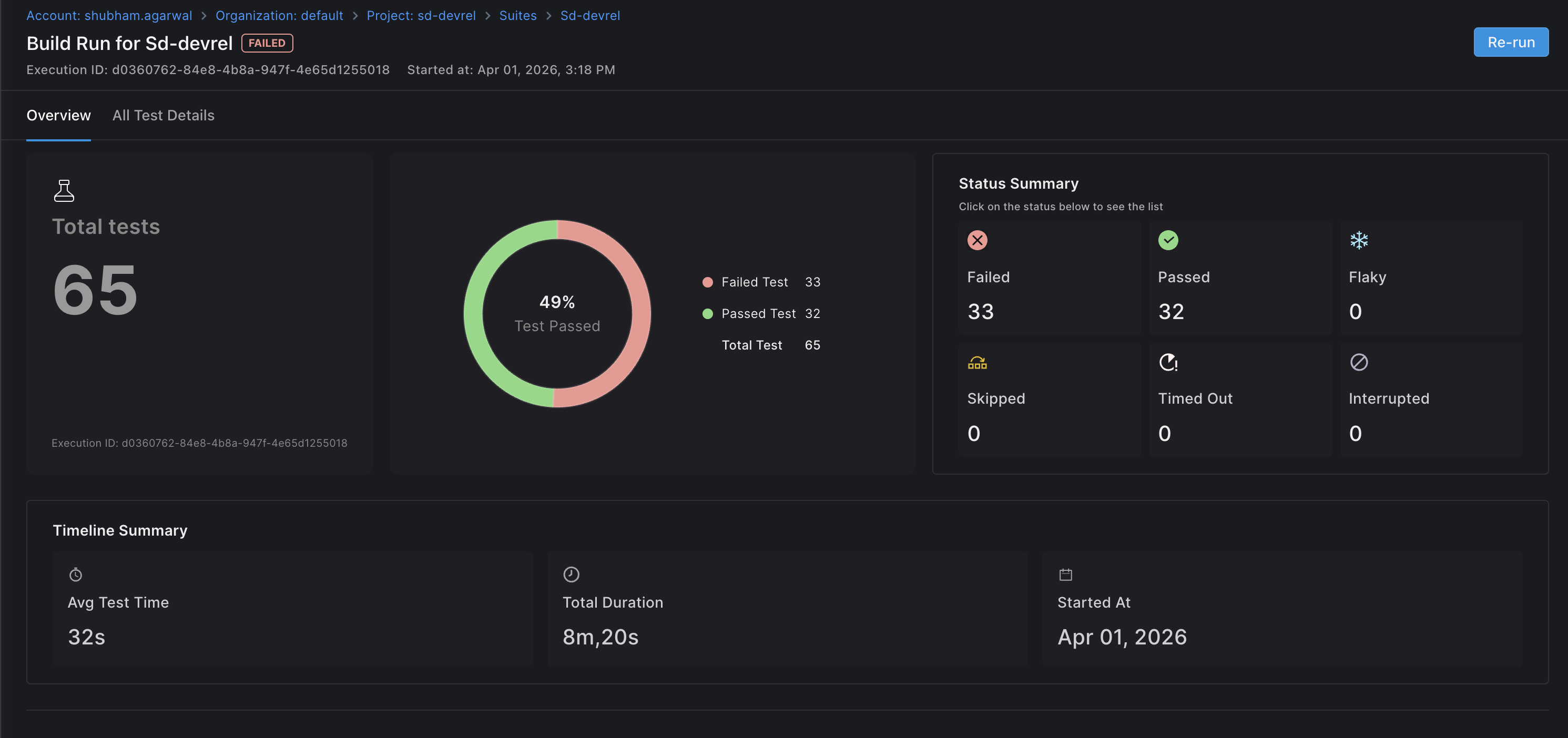Click the Apr 01, 2026 Started At value
1568x738 pixels.
click(x=1123, y=637)
